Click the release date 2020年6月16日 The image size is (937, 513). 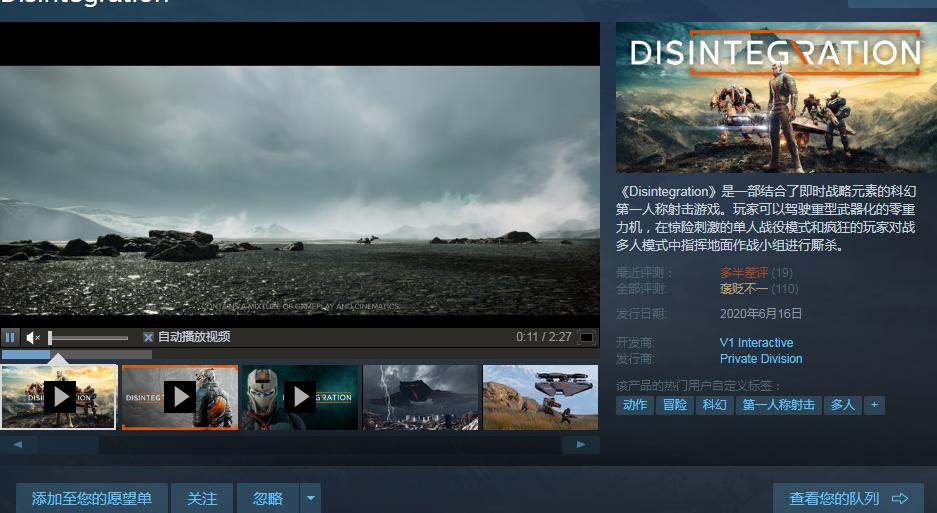click(761, 313)
